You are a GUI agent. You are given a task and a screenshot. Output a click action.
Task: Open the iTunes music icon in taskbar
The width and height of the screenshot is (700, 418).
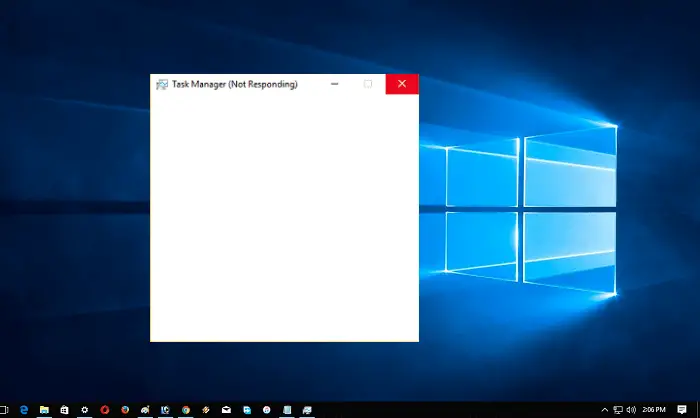point(267,410)
